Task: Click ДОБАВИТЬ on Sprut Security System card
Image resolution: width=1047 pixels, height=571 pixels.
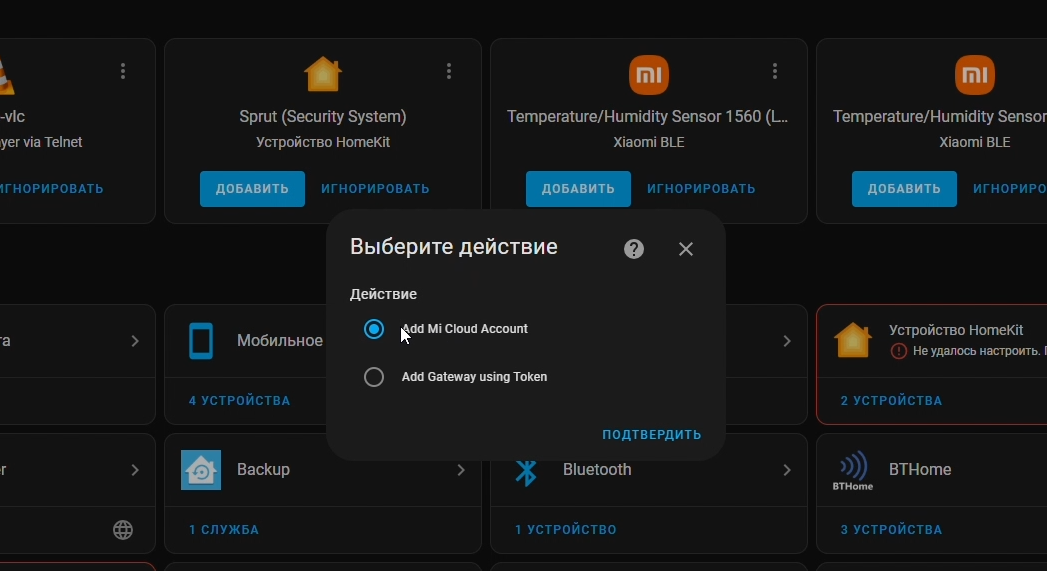Action: coord(252,189)
